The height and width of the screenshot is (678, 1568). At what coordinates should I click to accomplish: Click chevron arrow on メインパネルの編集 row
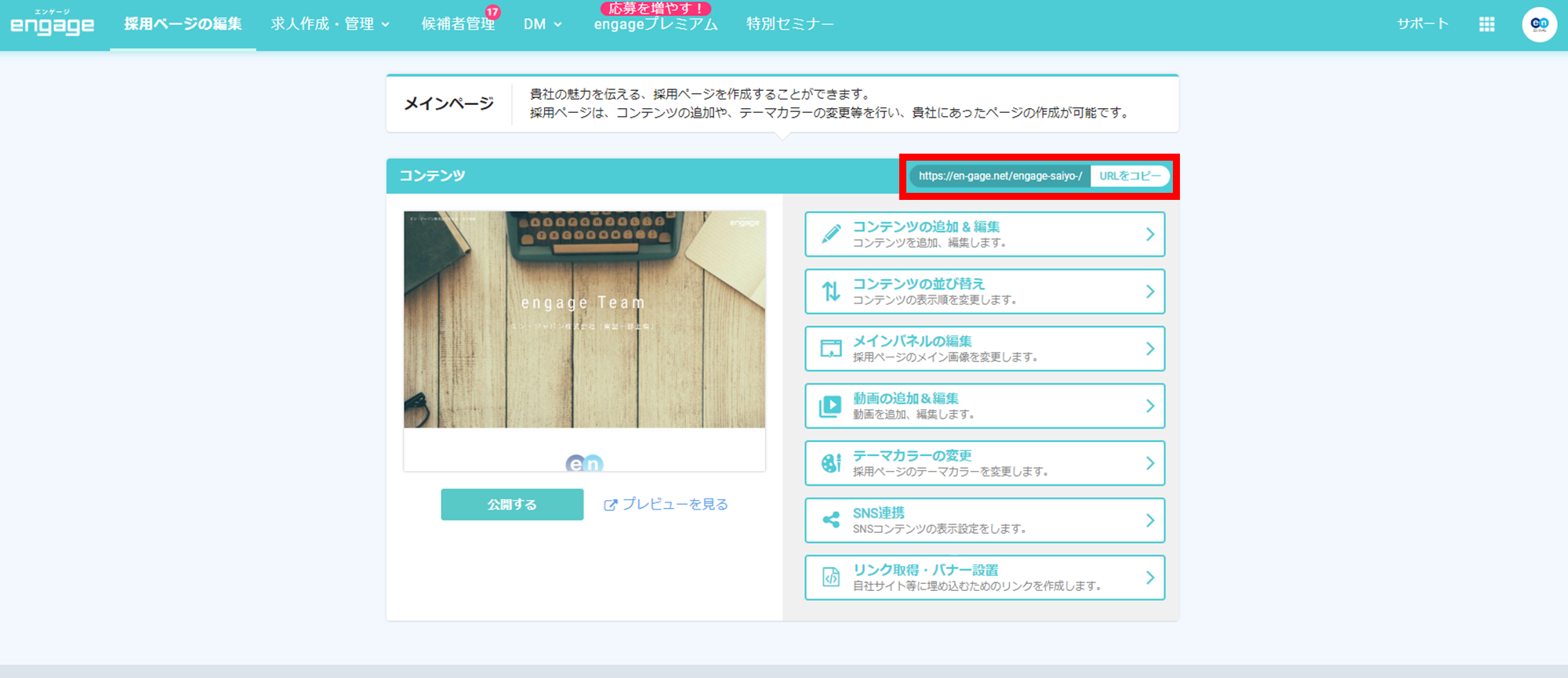(1150, 348)
